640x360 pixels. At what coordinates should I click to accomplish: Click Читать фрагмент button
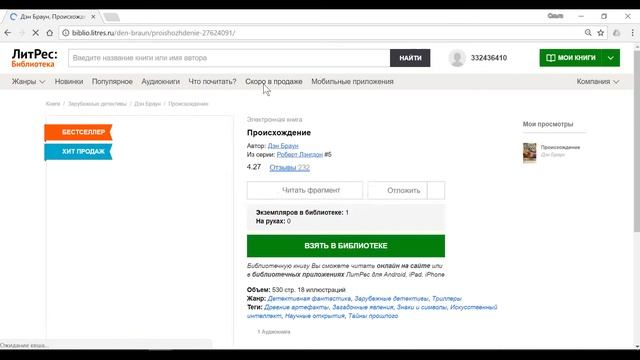[x=304, y=190]
